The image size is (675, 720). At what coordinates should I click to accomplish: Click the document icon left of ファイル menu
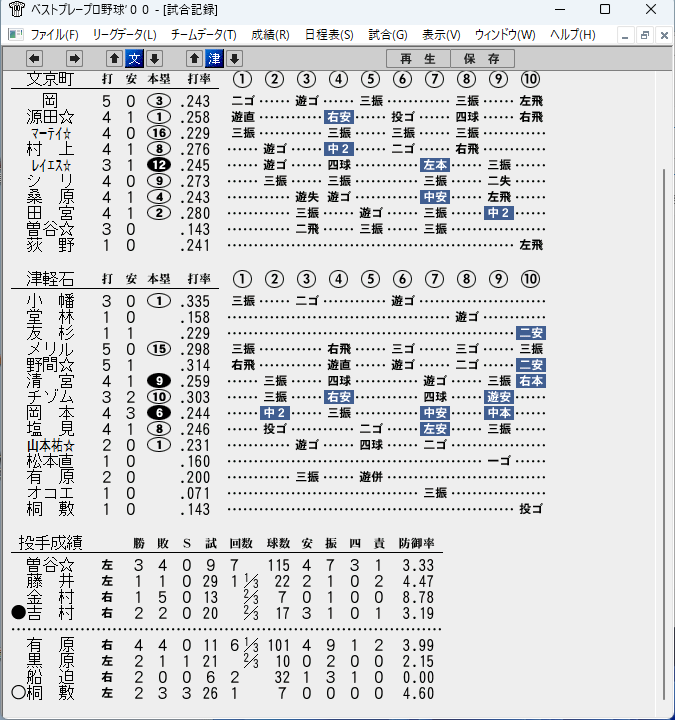(x=16, y=34)
